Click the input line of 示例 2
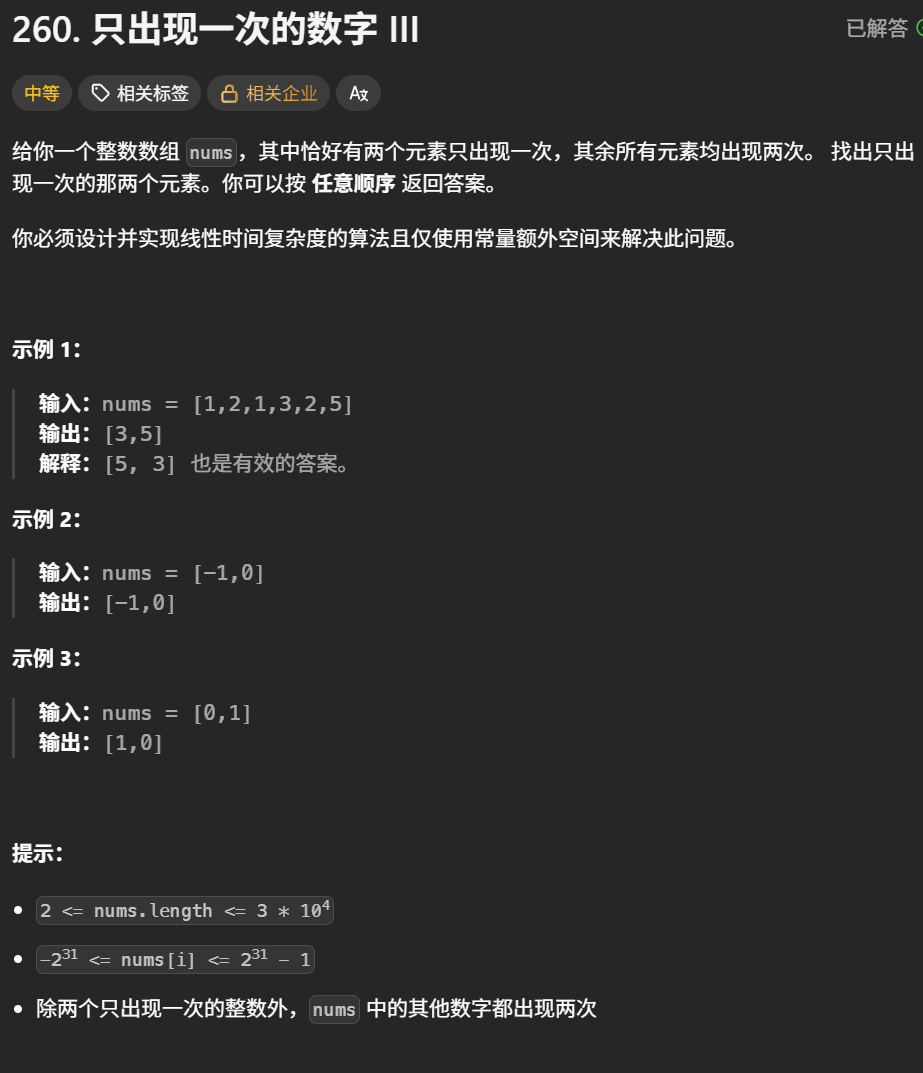This screenshot has width=923, height=1073. pos(150,572)
